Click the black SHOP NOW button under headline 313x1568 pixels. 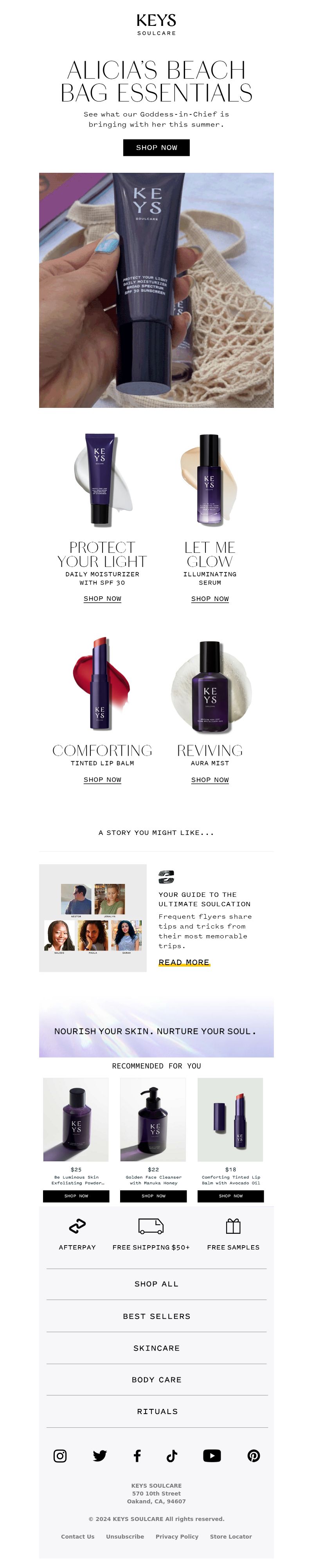pos(156,147)
